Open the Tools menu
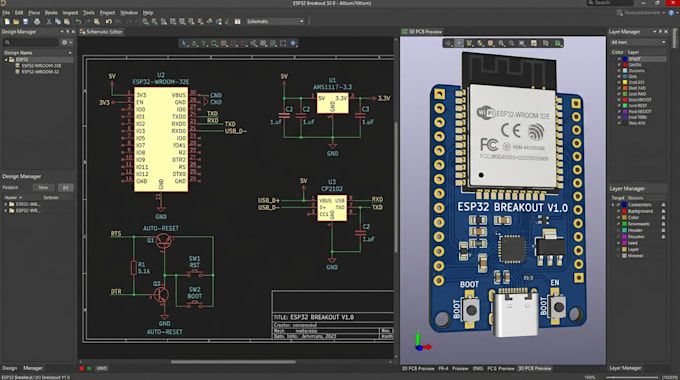 click(89, 13)
